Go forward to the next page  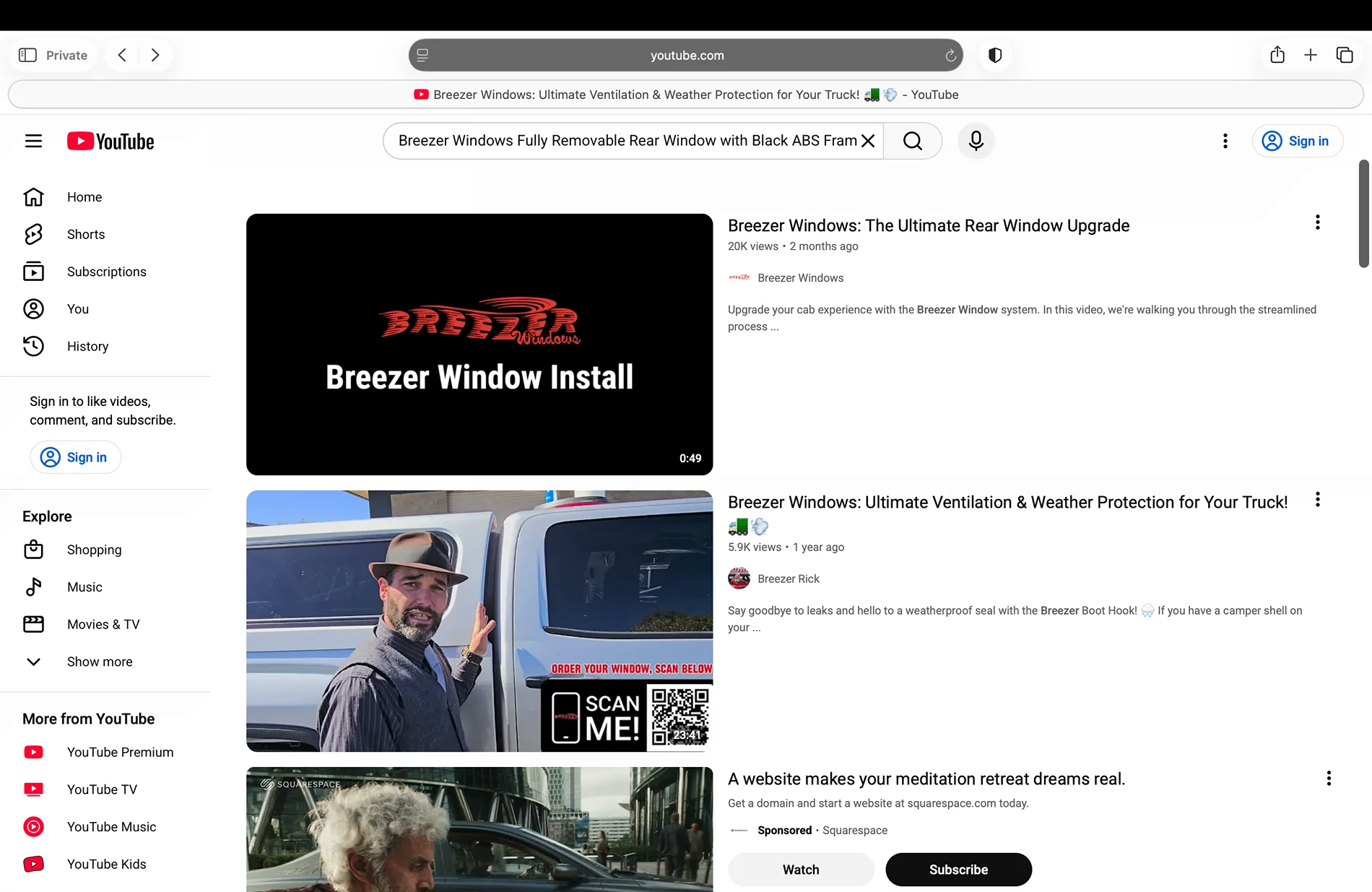[155, 55]
